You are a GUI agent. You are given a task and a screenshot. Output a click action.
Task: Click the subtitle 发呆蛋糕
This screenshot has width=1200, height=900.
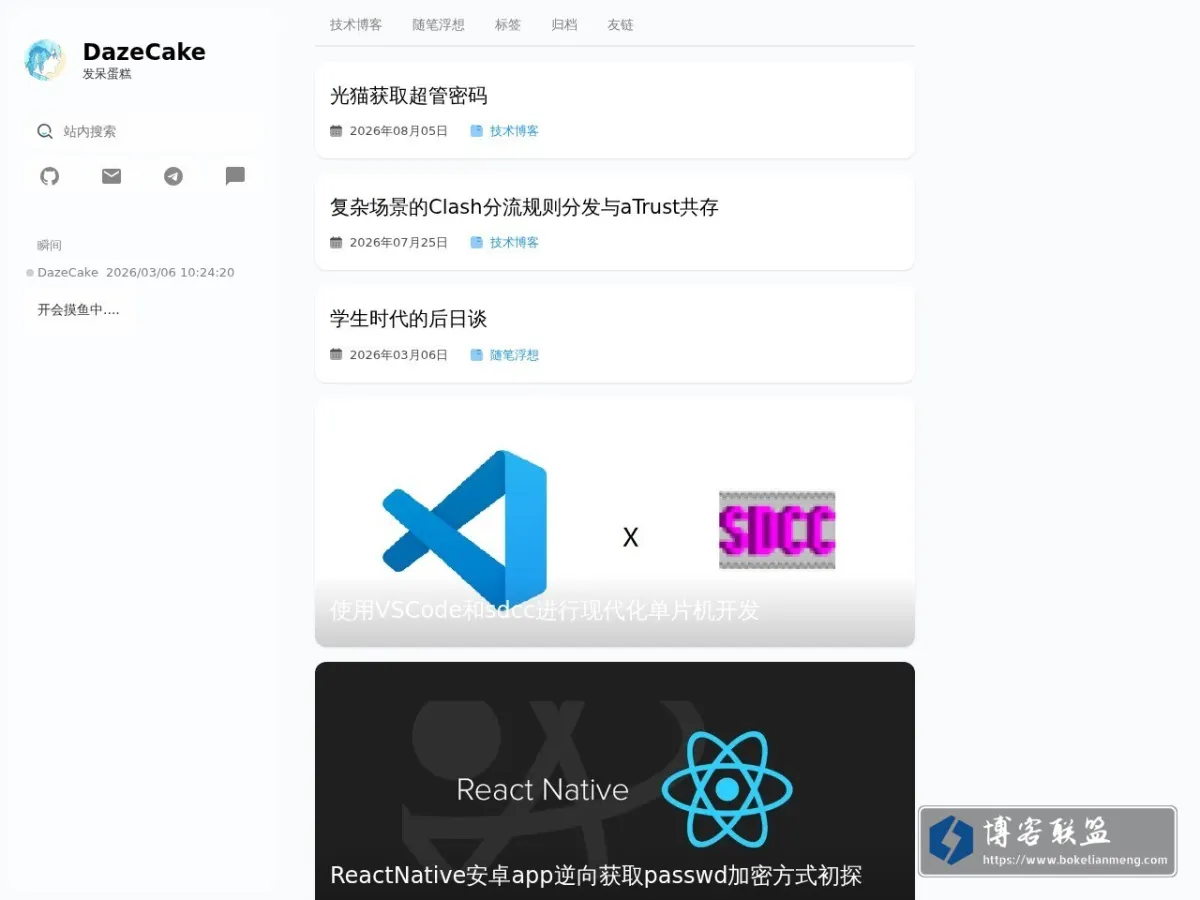[x=107, y=74]
